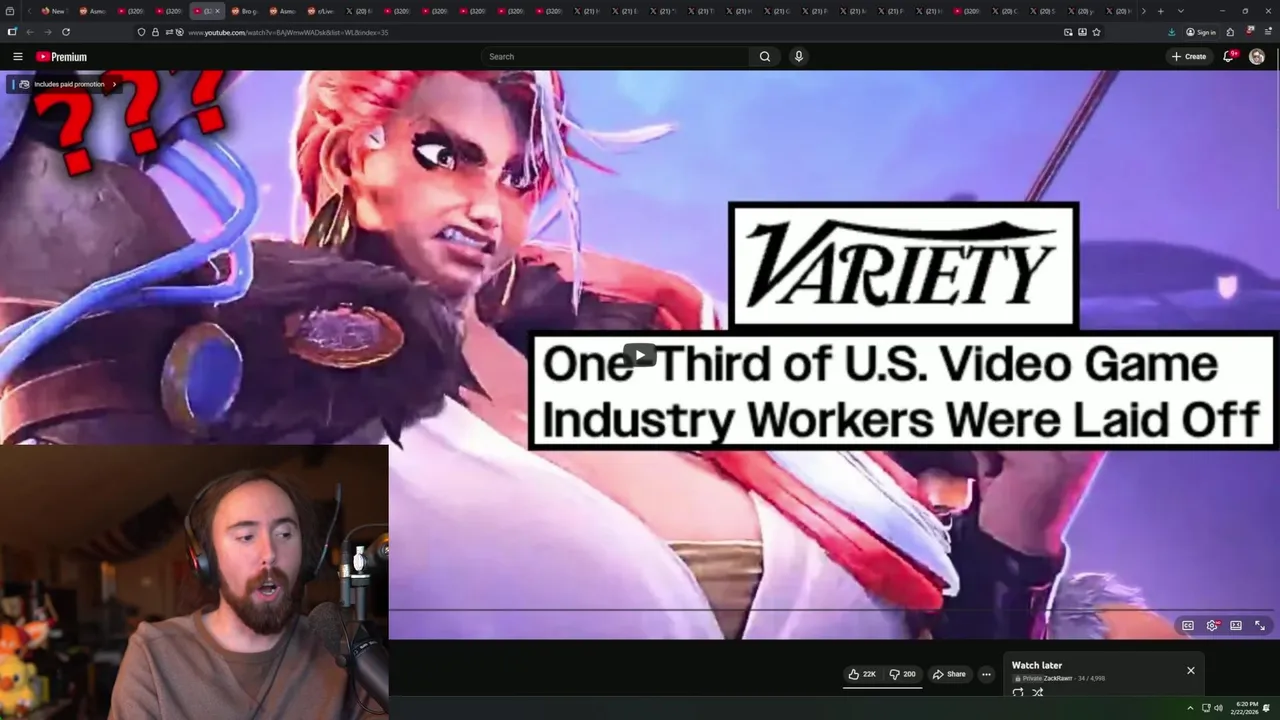Go to YouTube Premium home logo
The width and height of the screenshot is (1280, 720).
point(62,57)
